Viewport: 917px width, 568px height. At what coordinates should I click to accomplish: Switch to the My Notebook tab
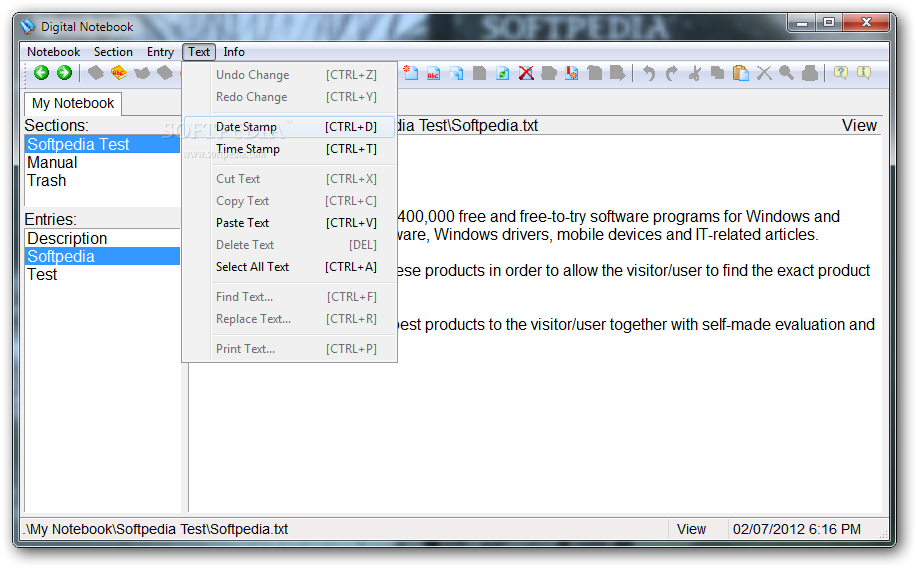[x=73, y=104]
